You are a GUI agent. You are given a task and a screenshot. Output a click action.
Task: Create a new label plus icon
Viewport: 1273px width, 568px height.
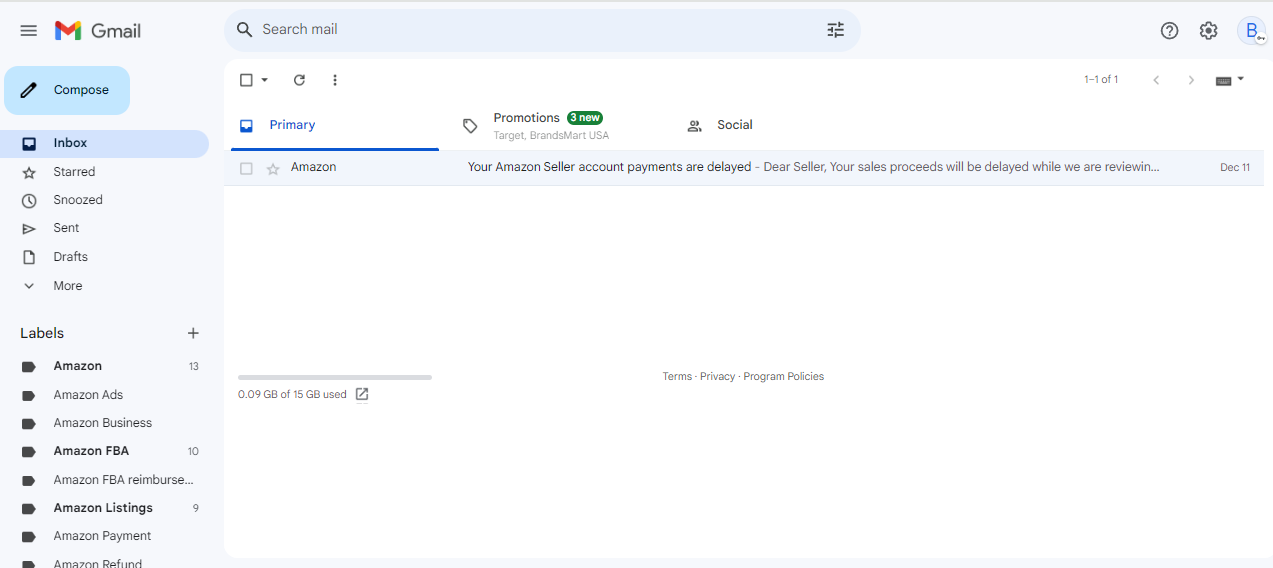(x=193, y=333)
